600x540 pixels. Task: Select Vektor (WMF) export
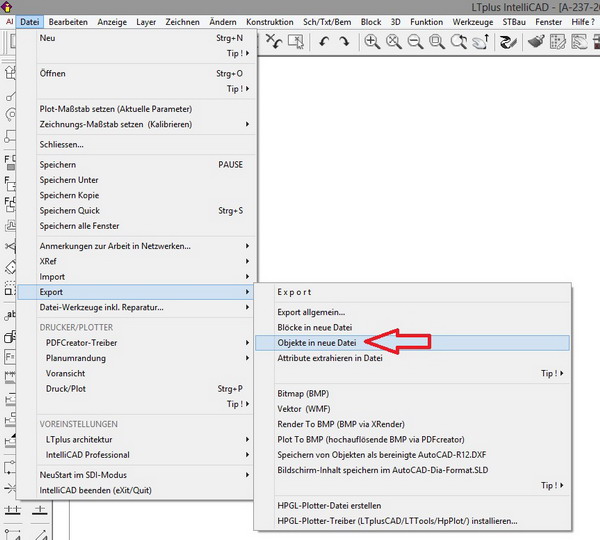412,409
